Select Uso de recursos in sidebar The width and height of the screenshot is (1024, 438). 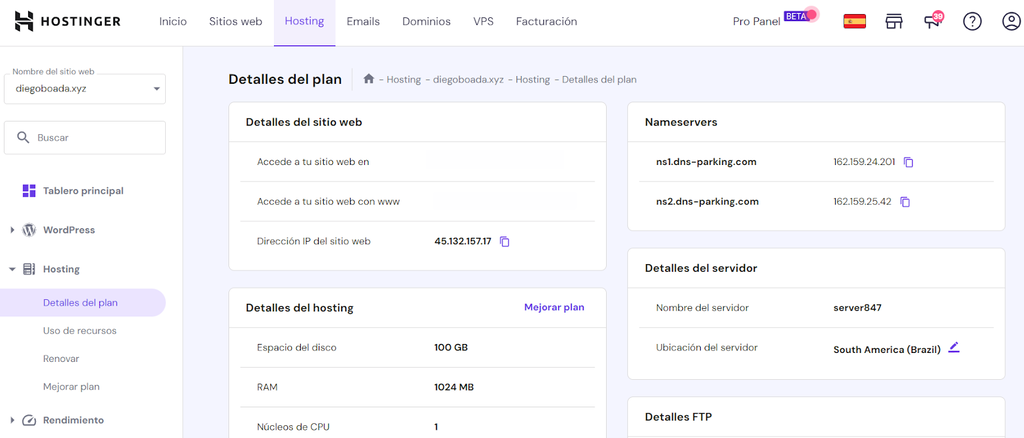click(79, 331)
